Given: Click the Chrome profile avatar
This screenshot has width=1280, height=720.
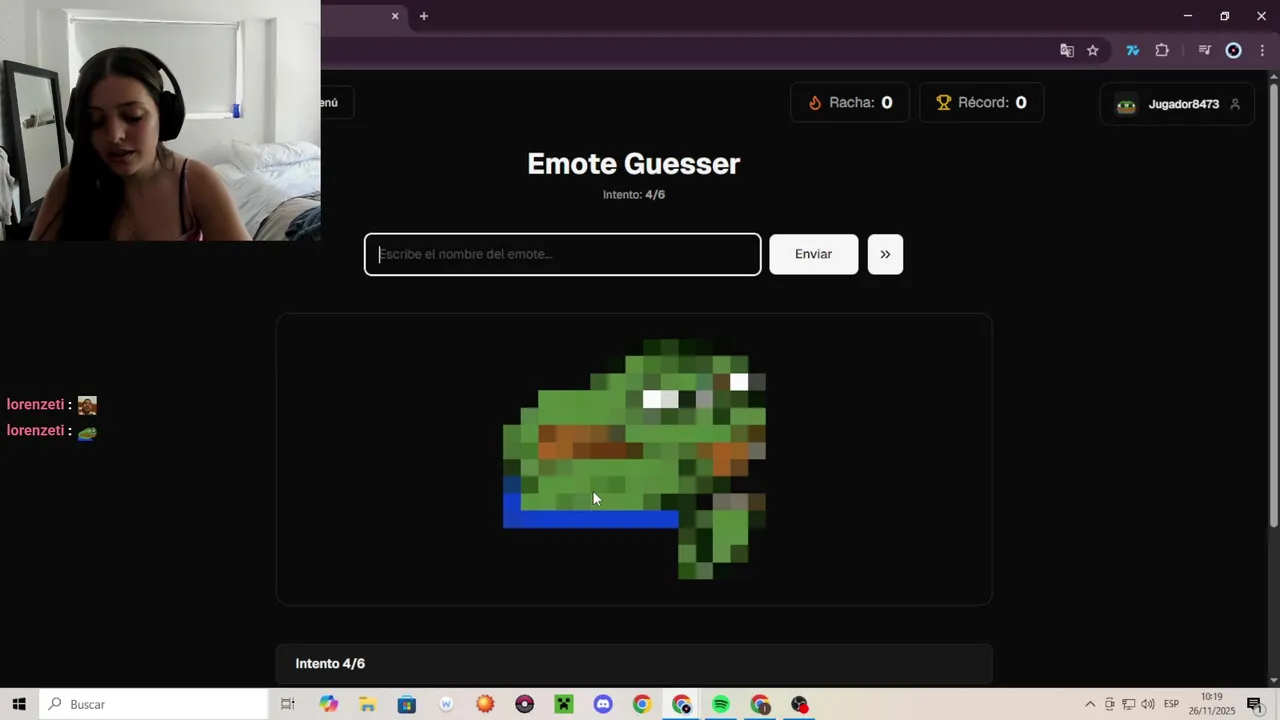Looking at the screenshot, I should click(1234, 50).
